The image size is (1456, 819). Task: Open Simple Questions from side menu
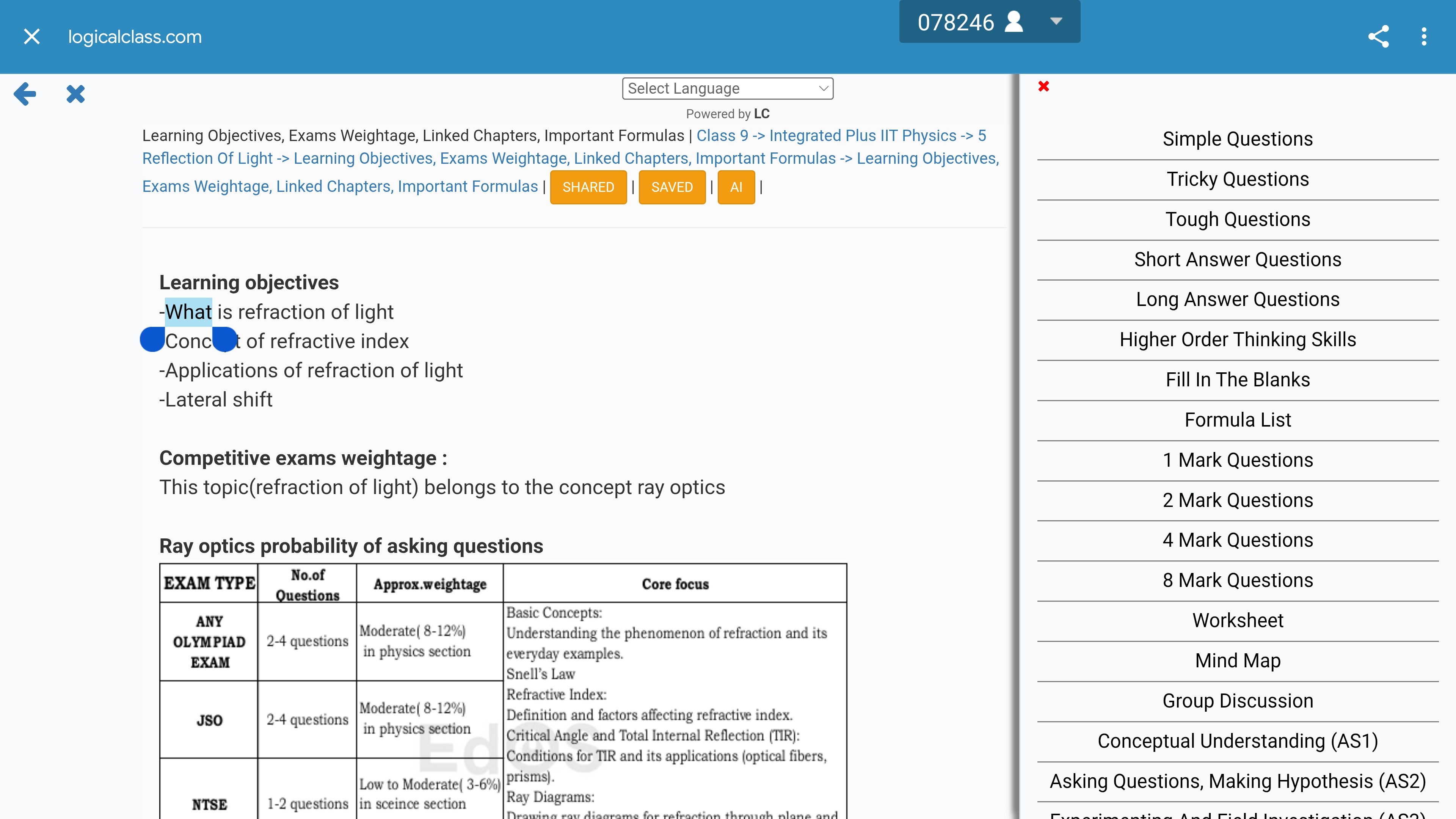(1237, 139)
